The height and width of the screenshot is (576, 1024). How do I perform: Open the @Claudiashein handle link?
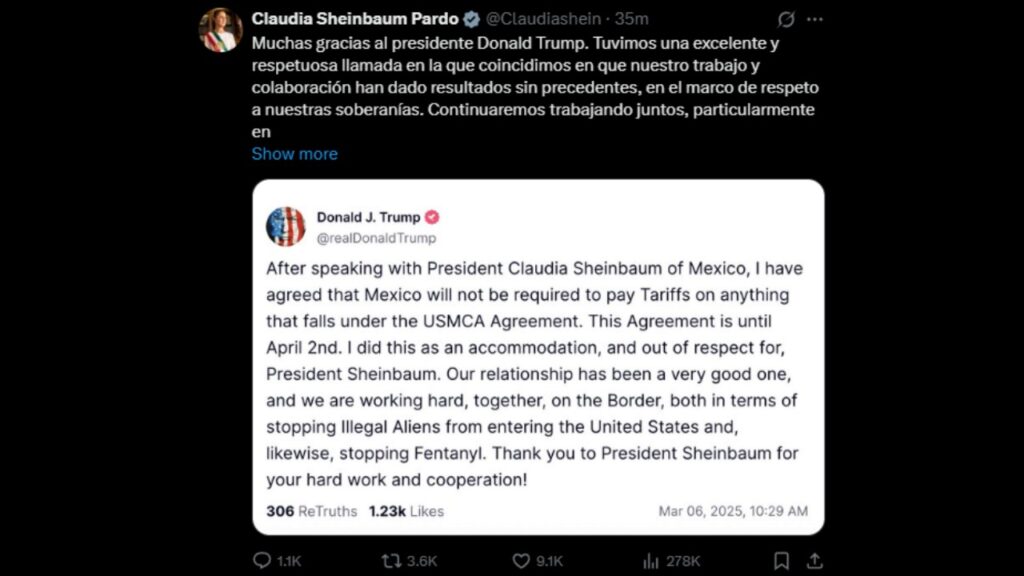tap(543, 19)
